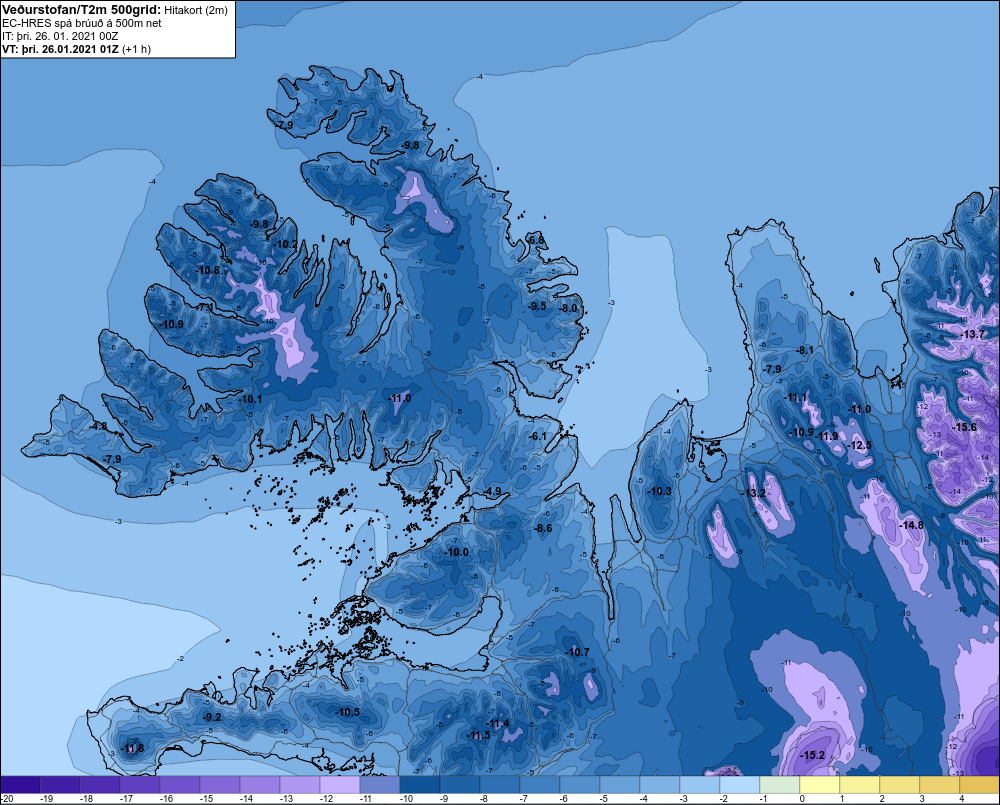Click the -6.1 temperature label

[x=538, y=436]
